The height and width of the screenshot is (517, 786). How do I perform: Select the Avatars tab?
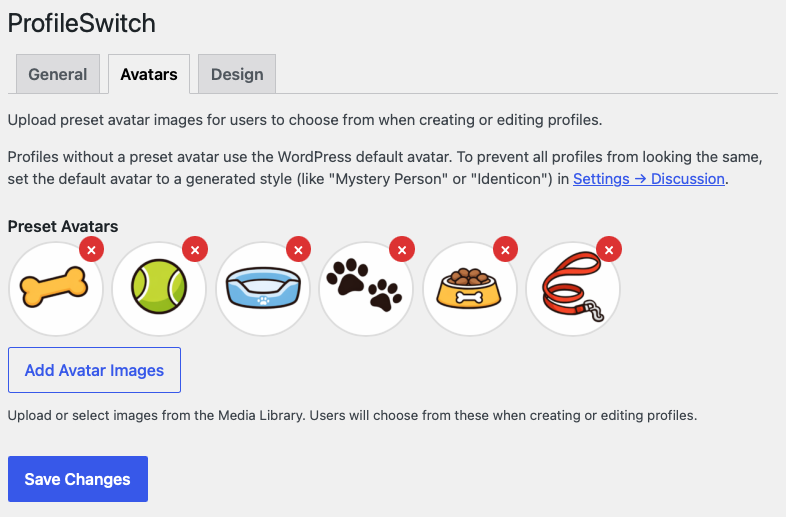pos(149,74)
